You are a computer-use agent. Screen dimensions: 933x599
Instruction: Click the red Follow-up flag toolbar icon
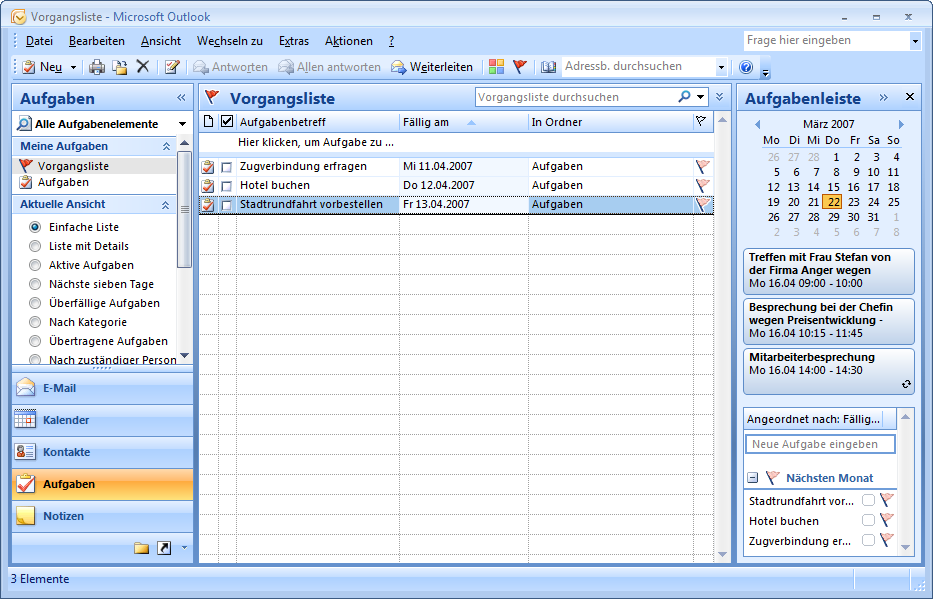(520, 67)
